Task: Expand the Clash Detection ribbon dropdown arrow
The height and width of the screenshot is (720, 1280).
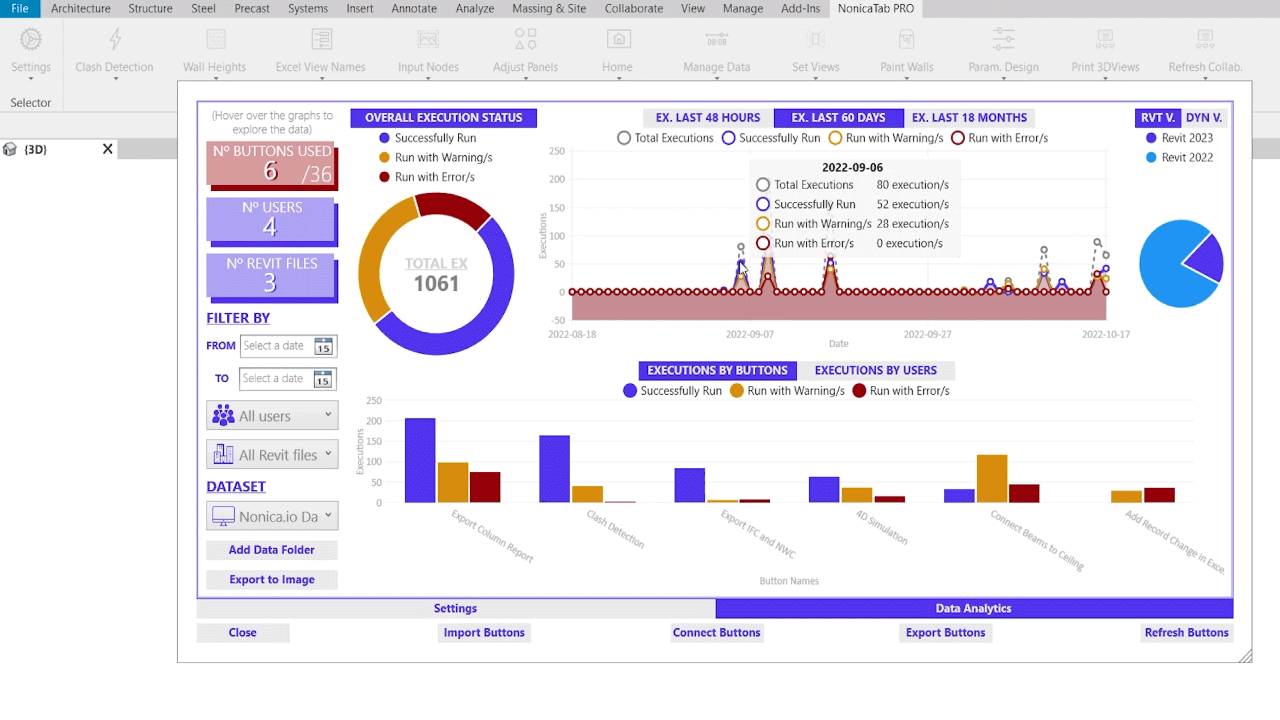Action: (115, 79)
